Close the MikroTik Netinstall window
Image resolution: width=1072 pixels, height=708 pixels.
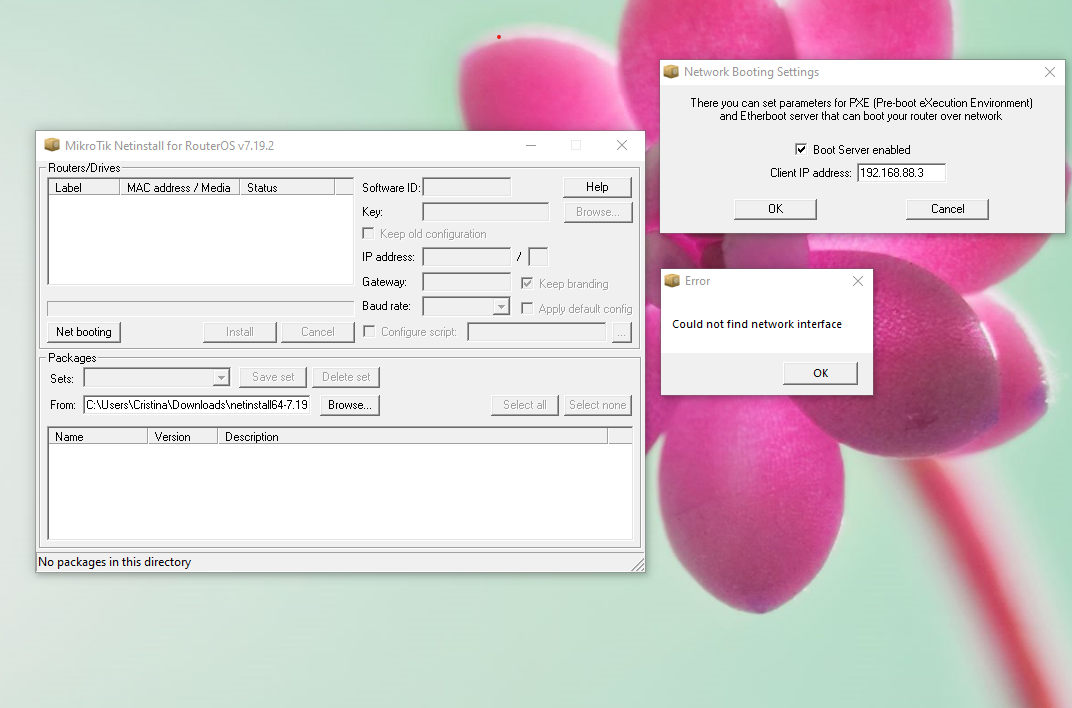click(x=621, y=145)
